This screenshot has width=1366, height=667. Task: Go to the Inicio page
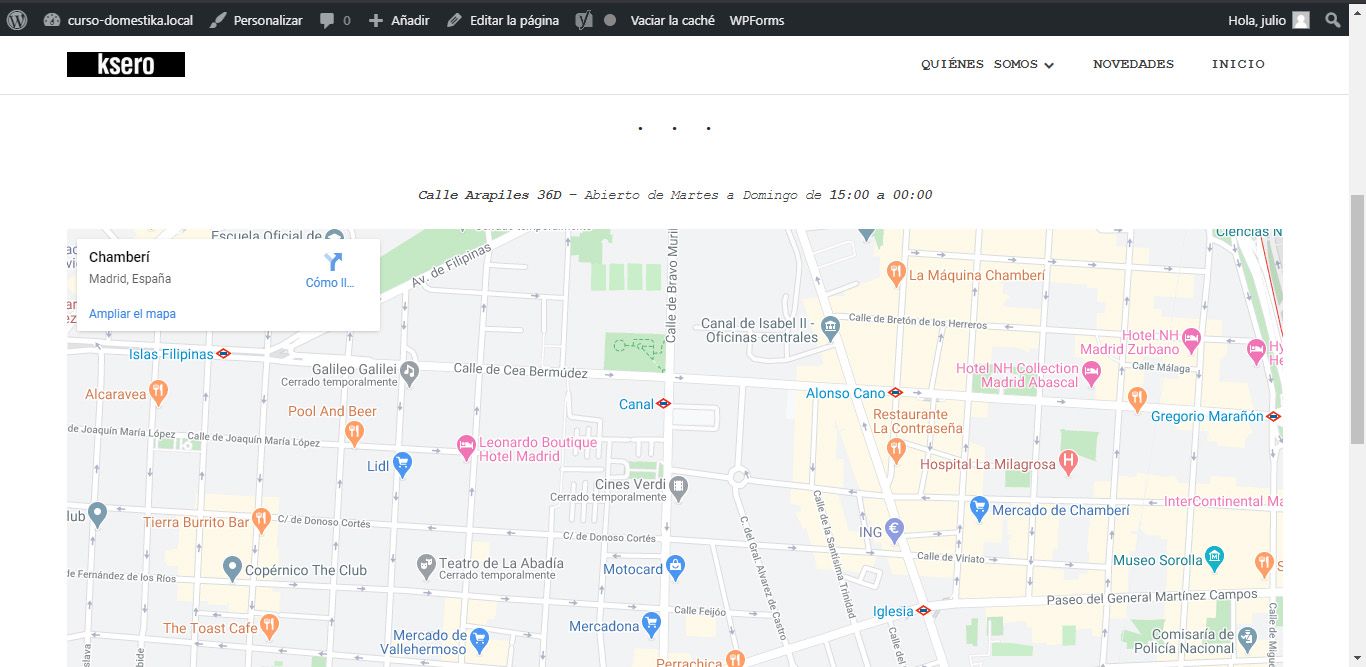1238,64
